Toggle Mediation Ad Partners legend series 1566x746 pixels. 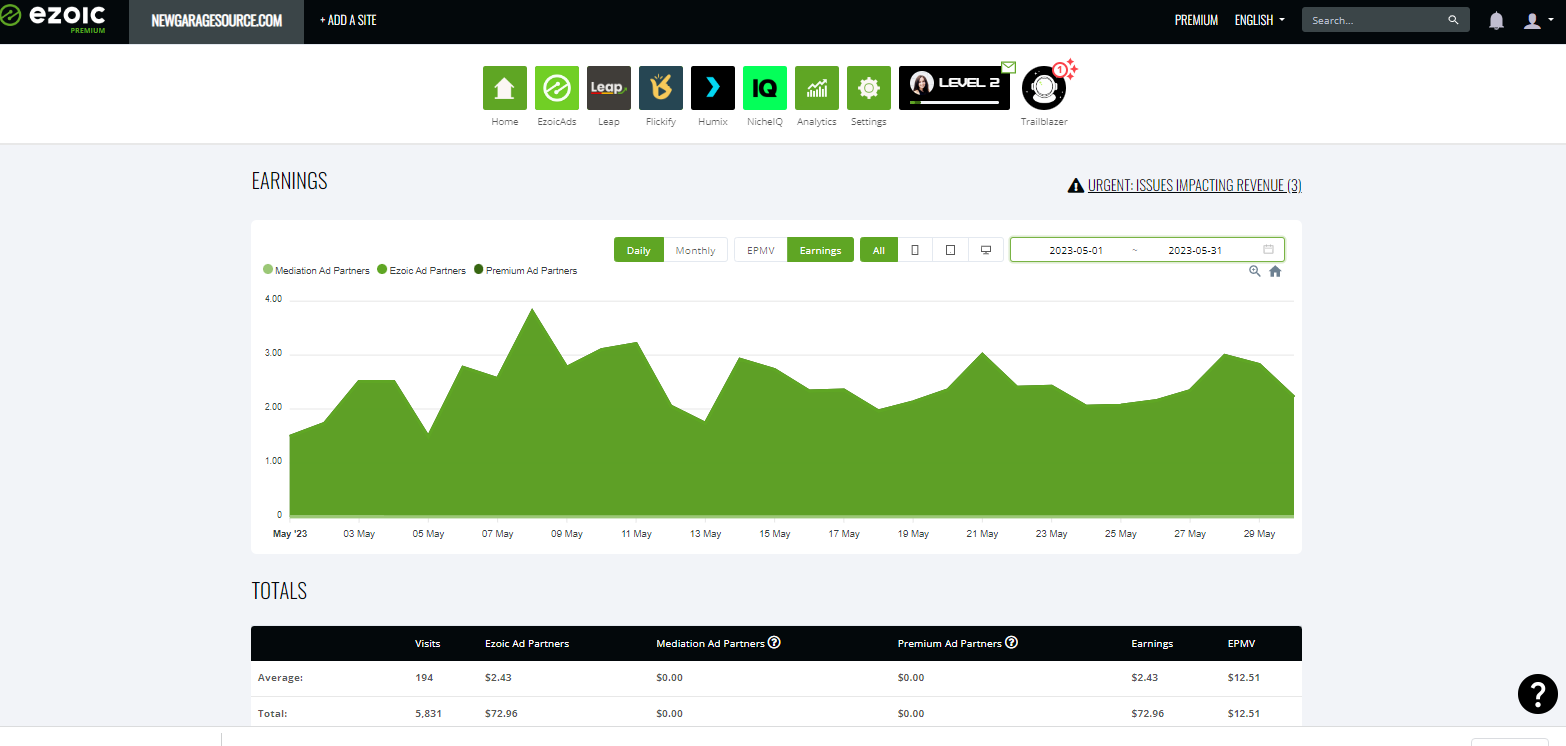click(x=316, y=270)
